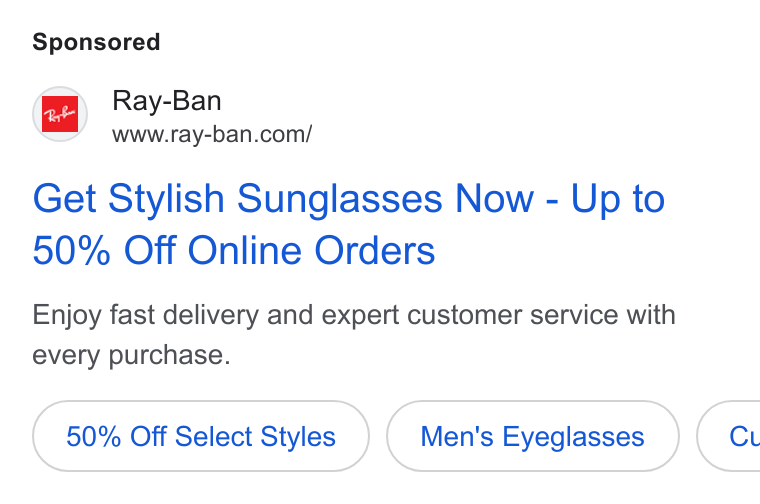Click the words Up to in the headline
Viewport: 760px width, 504px height.
618,199
